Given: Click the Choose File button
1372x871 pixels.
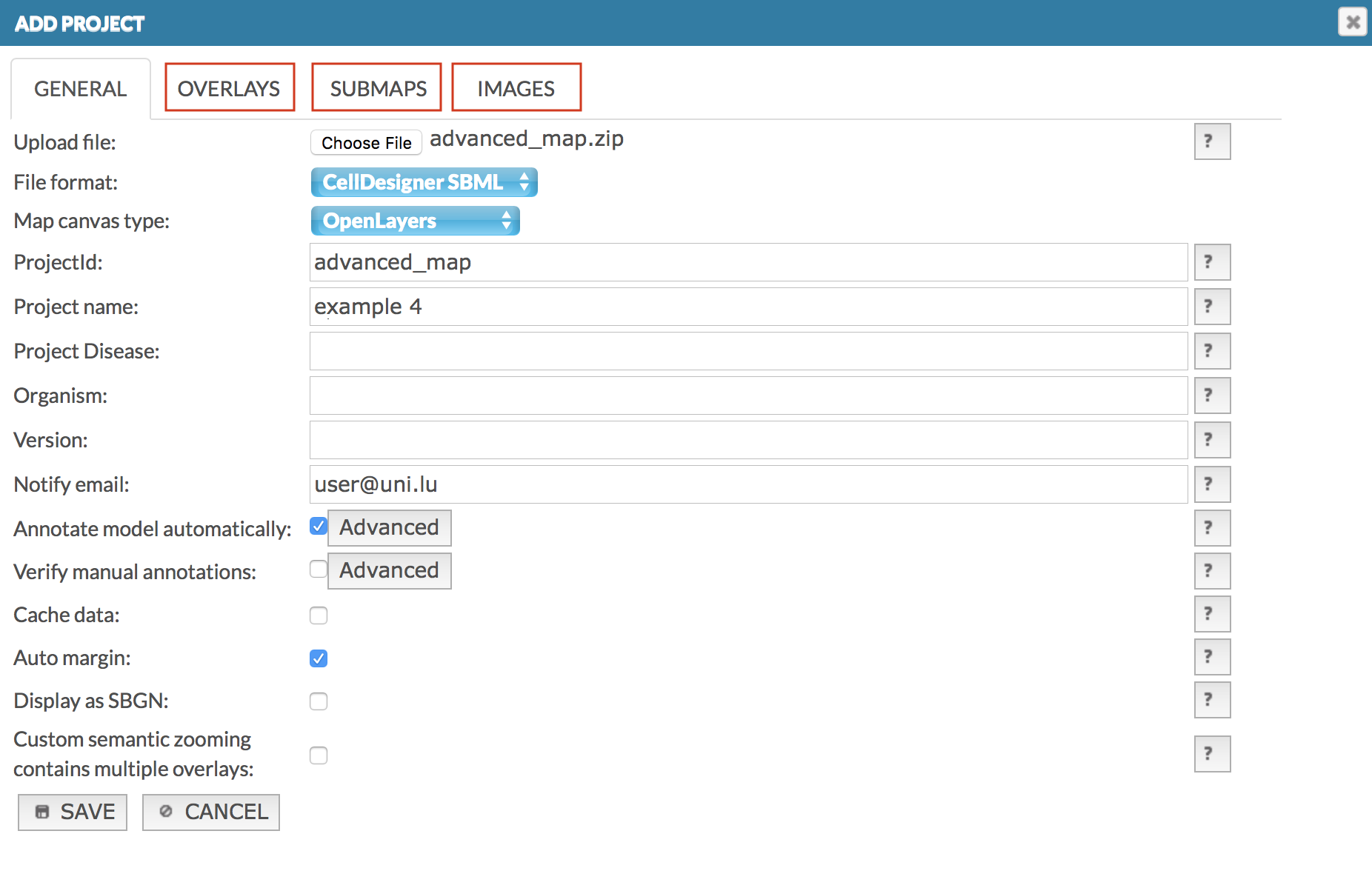Looking at the screenshot, I should [x=366, y=143].
